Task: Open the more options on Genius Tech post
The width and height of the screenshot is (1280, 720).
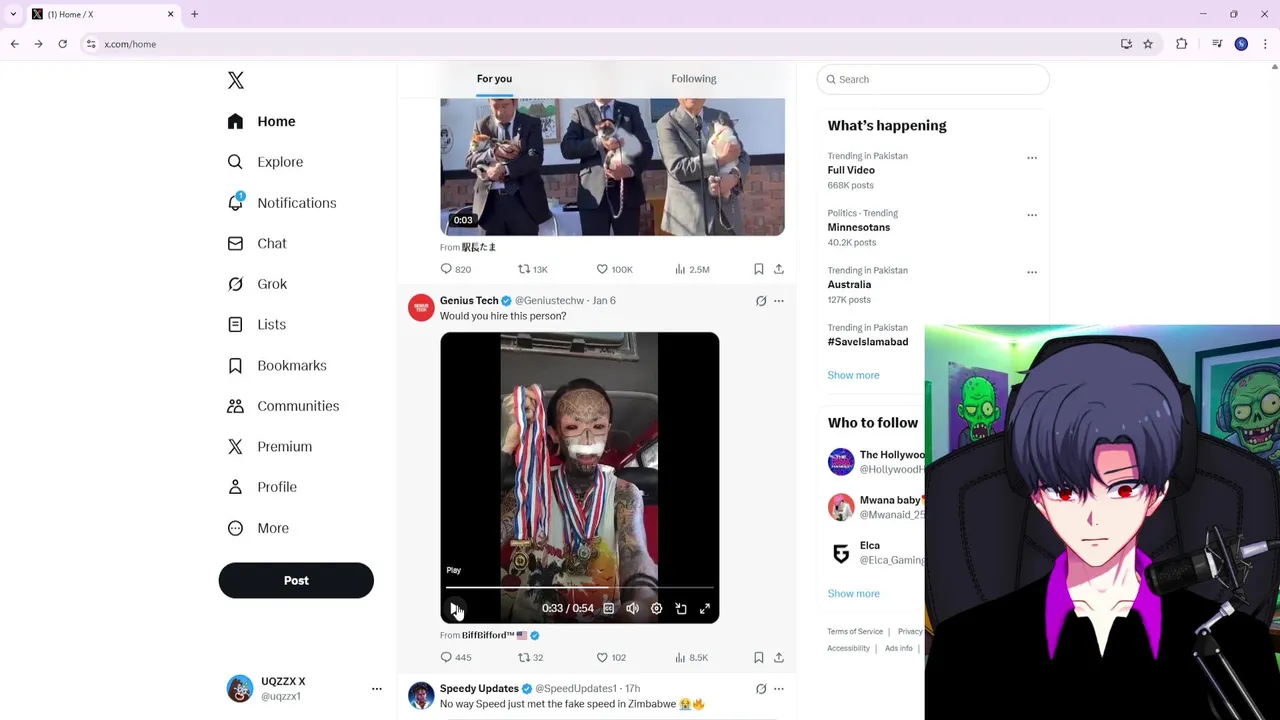Action: pos(779,301)
